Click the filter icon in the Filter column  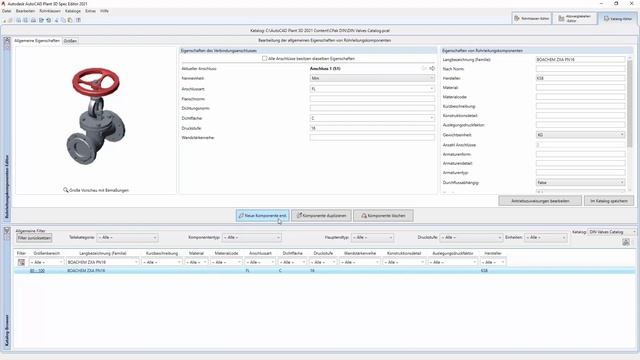(21, 262)
